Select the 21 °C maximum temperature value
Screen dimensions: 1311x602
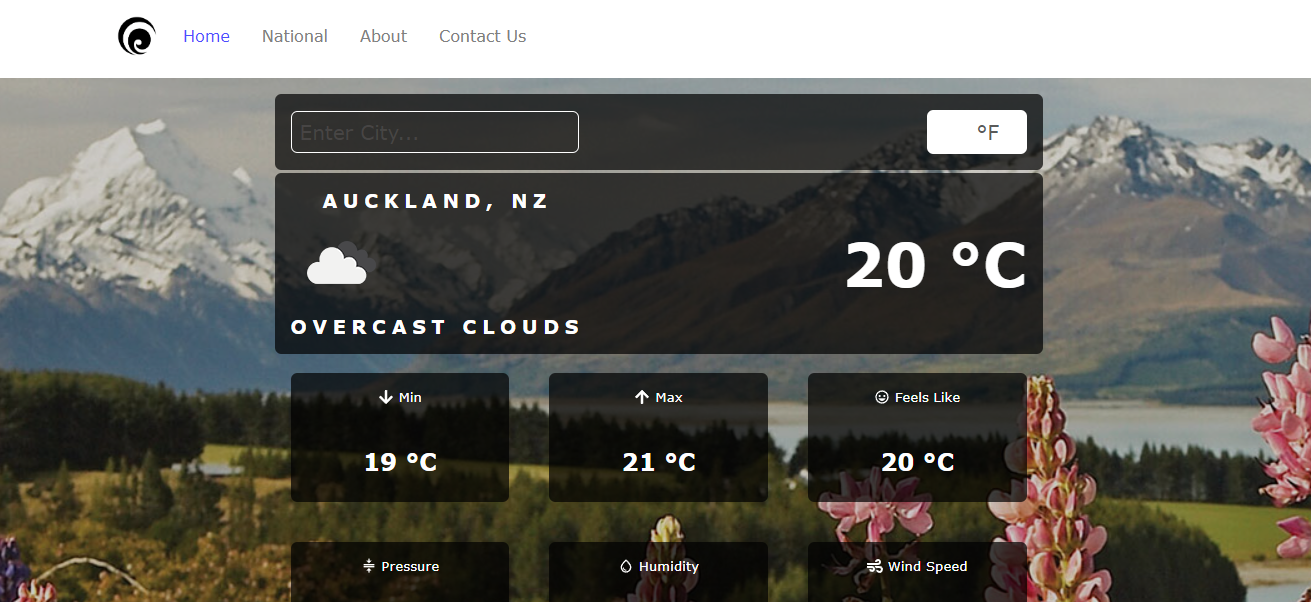coord(658,462)
